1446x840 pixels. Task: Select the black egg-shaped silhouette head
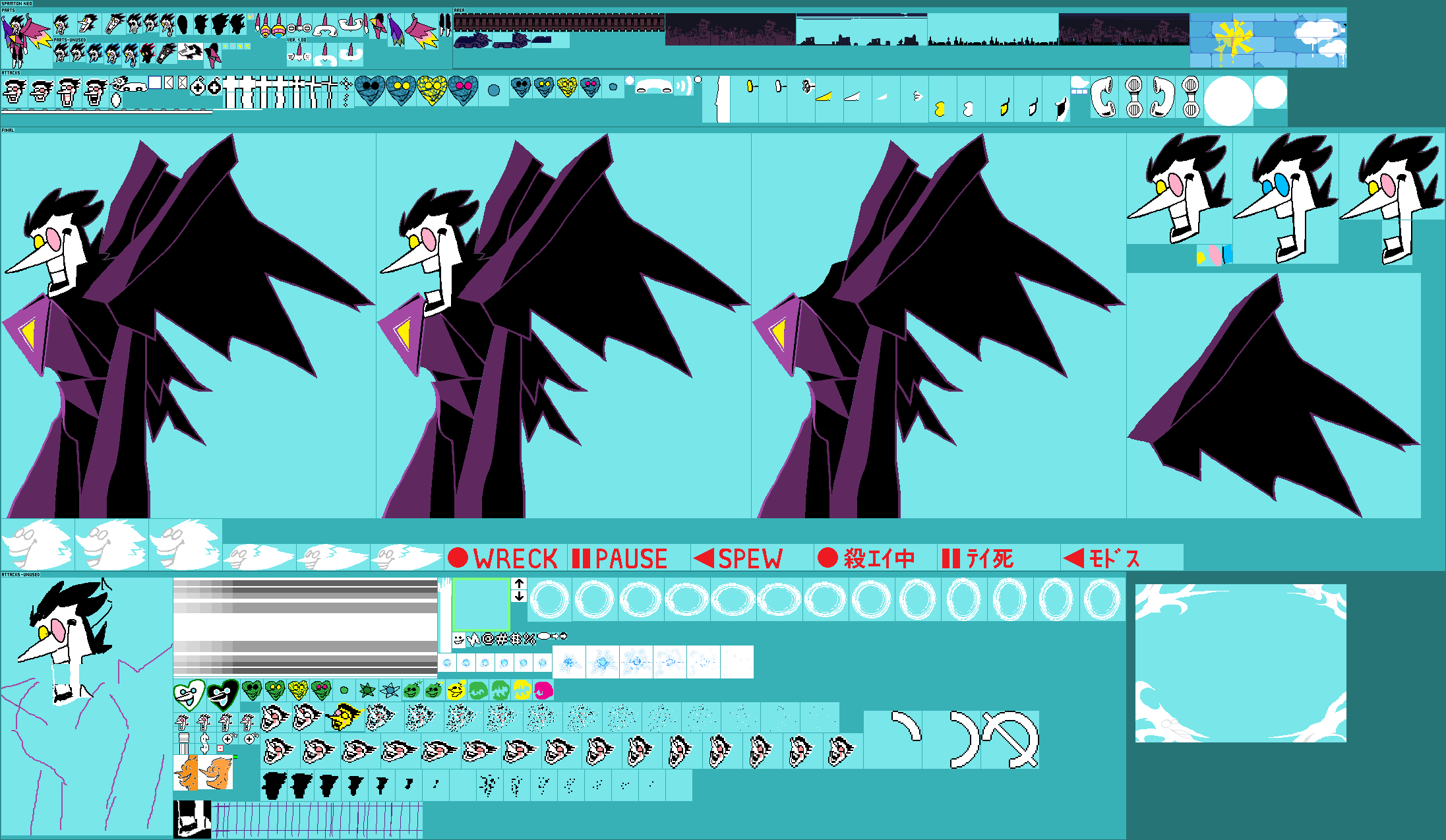point(183,25)
